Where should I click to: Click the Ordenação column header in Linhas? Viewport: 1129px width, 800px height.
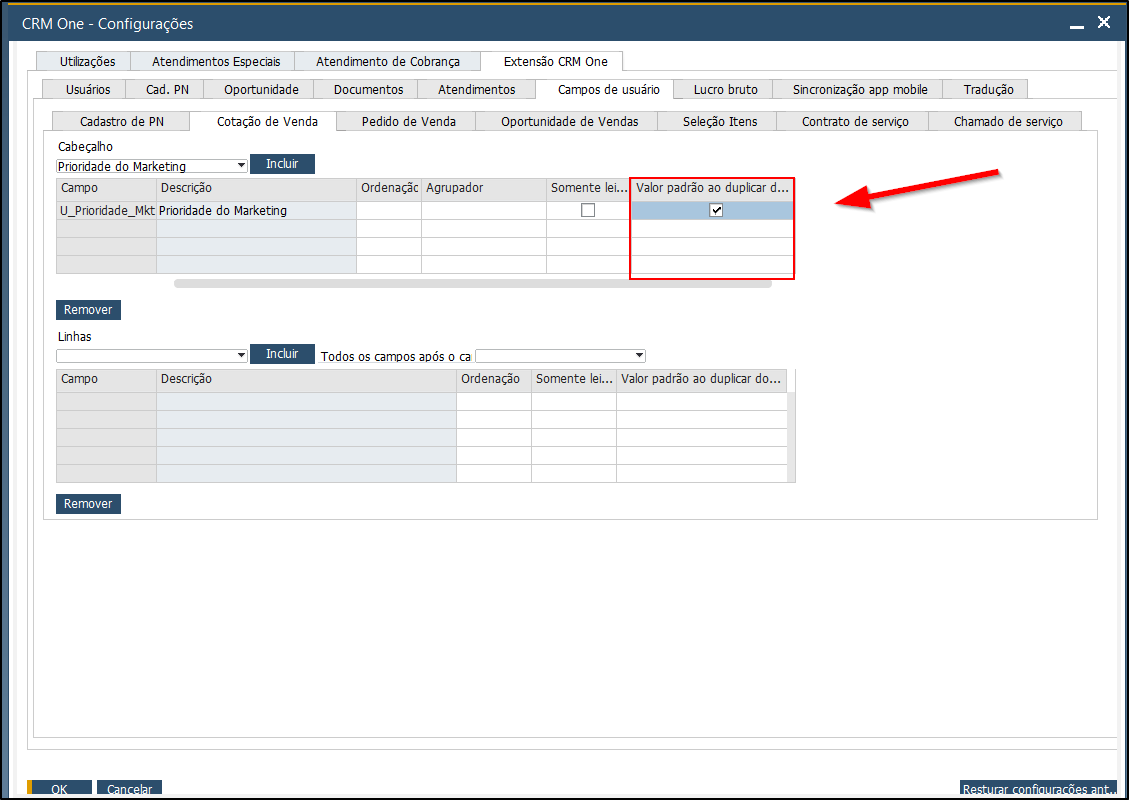[494, 379]
